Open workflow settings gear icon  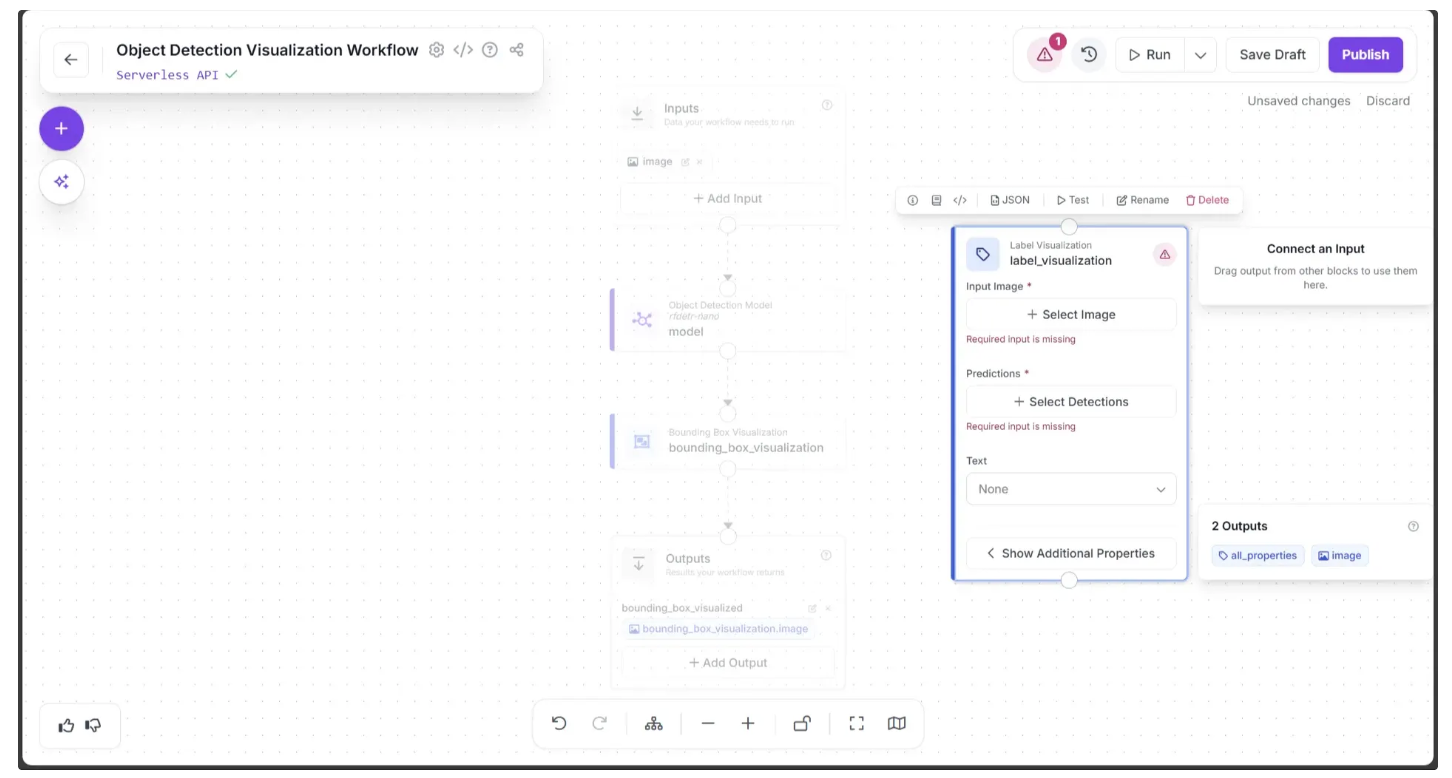coord(436,50)
